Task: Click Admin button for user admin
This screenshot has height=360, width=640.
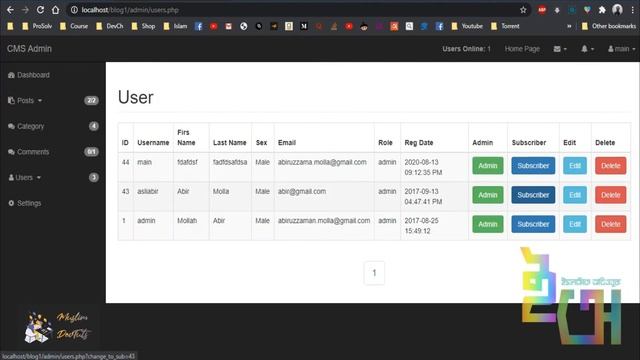Action: 488,224
